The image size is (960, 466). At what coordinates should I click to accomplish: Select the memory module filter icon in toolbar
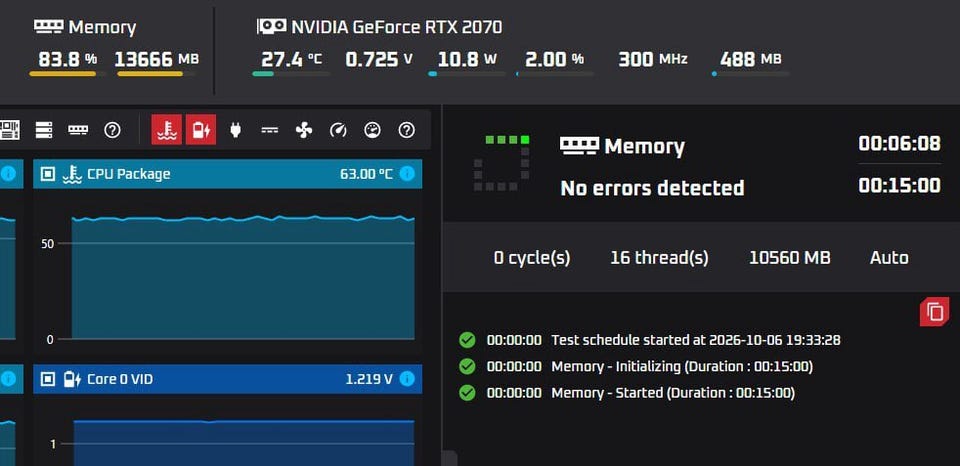(78, 130)
